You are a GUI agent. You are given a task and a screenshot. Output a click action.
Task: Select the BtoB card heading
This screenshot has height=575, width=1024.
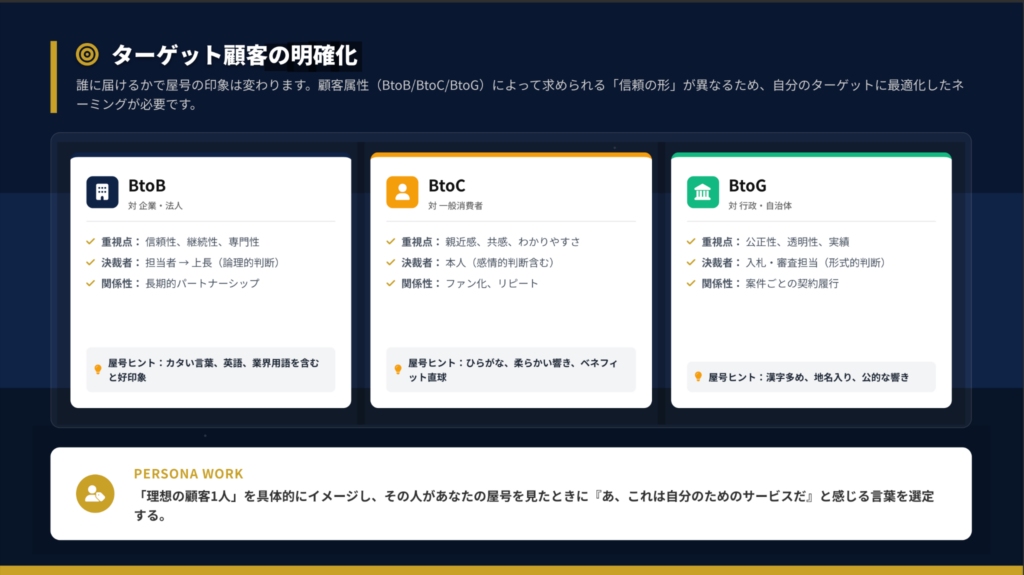[x=147, y=185]
